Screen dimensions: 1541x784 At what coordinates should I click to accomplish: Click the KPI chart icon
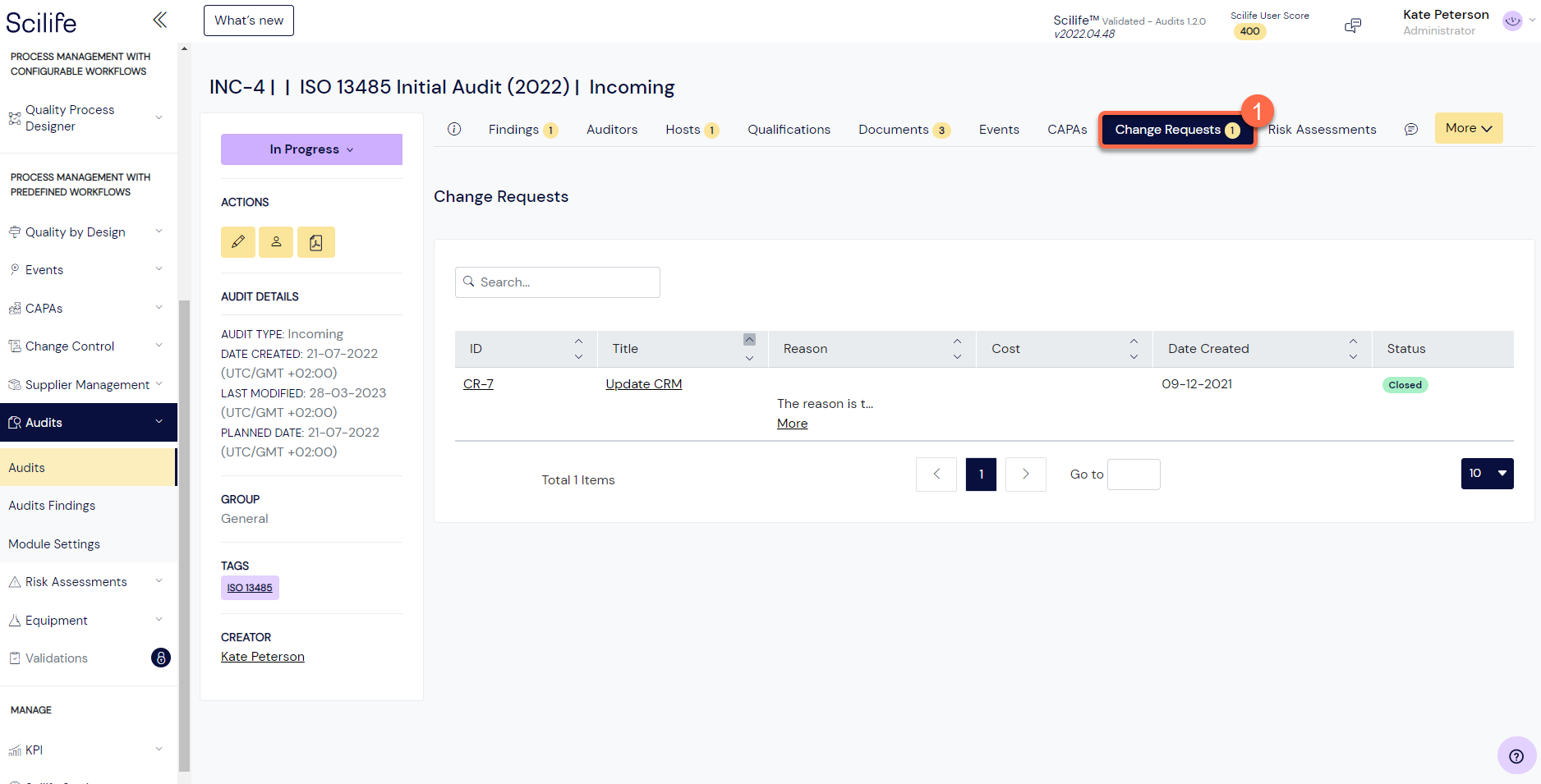15,750
